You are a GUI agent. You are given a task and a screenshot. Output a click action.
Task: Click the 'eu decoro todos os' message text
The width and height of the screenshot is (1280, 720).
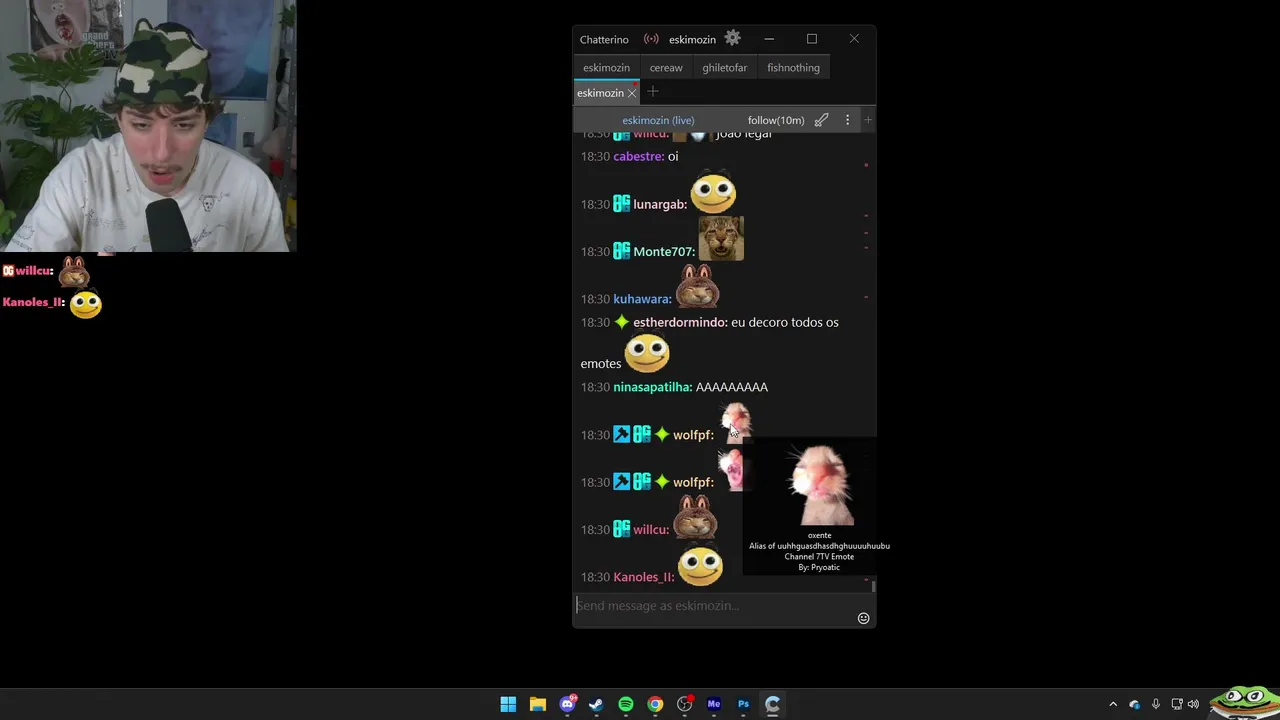coord(785,322)
